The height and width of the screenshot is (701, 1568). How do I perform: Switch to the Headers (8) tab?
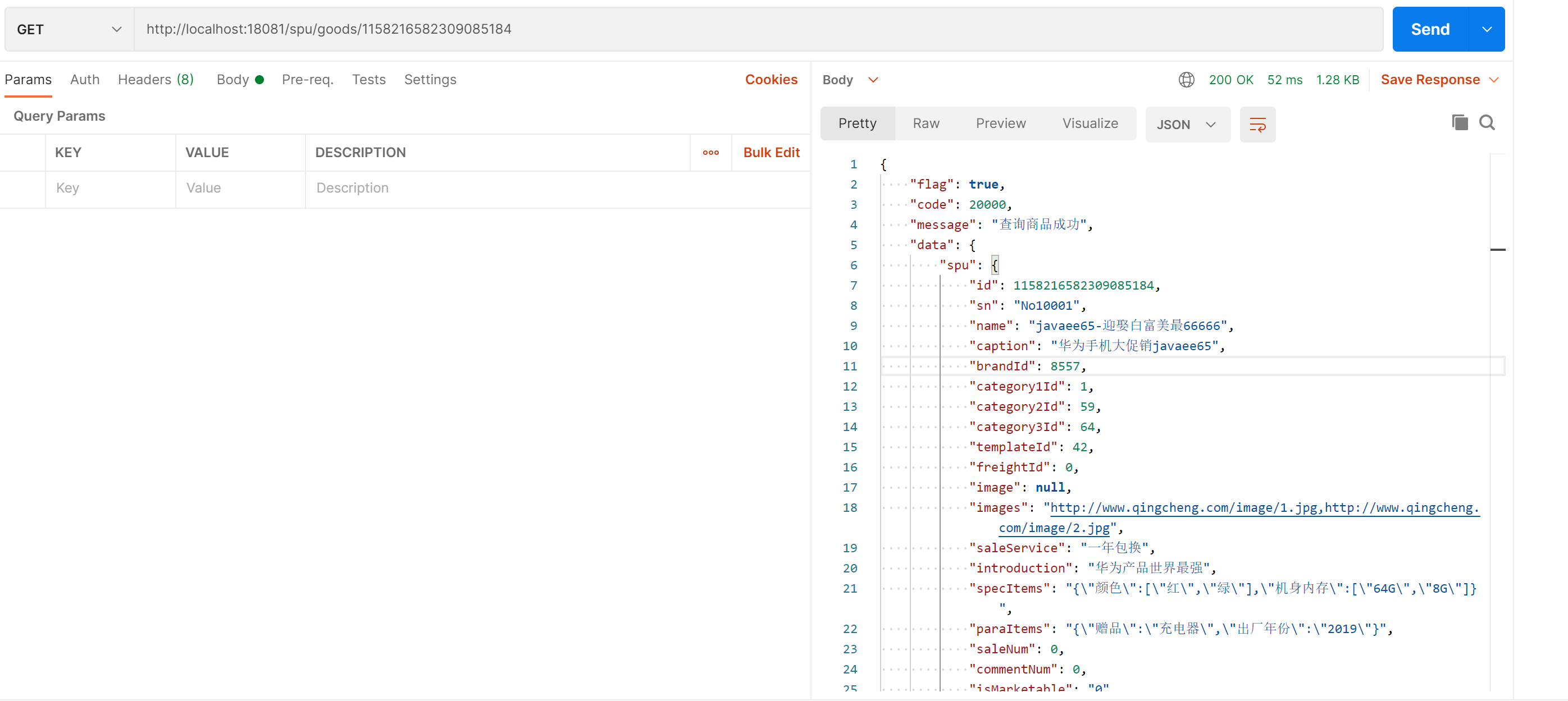tap(156, 80)
